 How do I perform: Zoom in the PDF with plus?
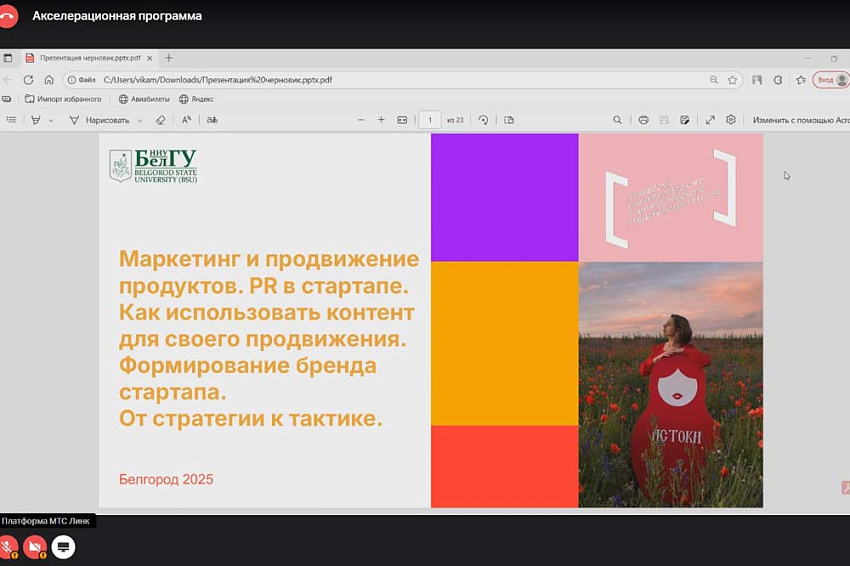coord(381,120)
